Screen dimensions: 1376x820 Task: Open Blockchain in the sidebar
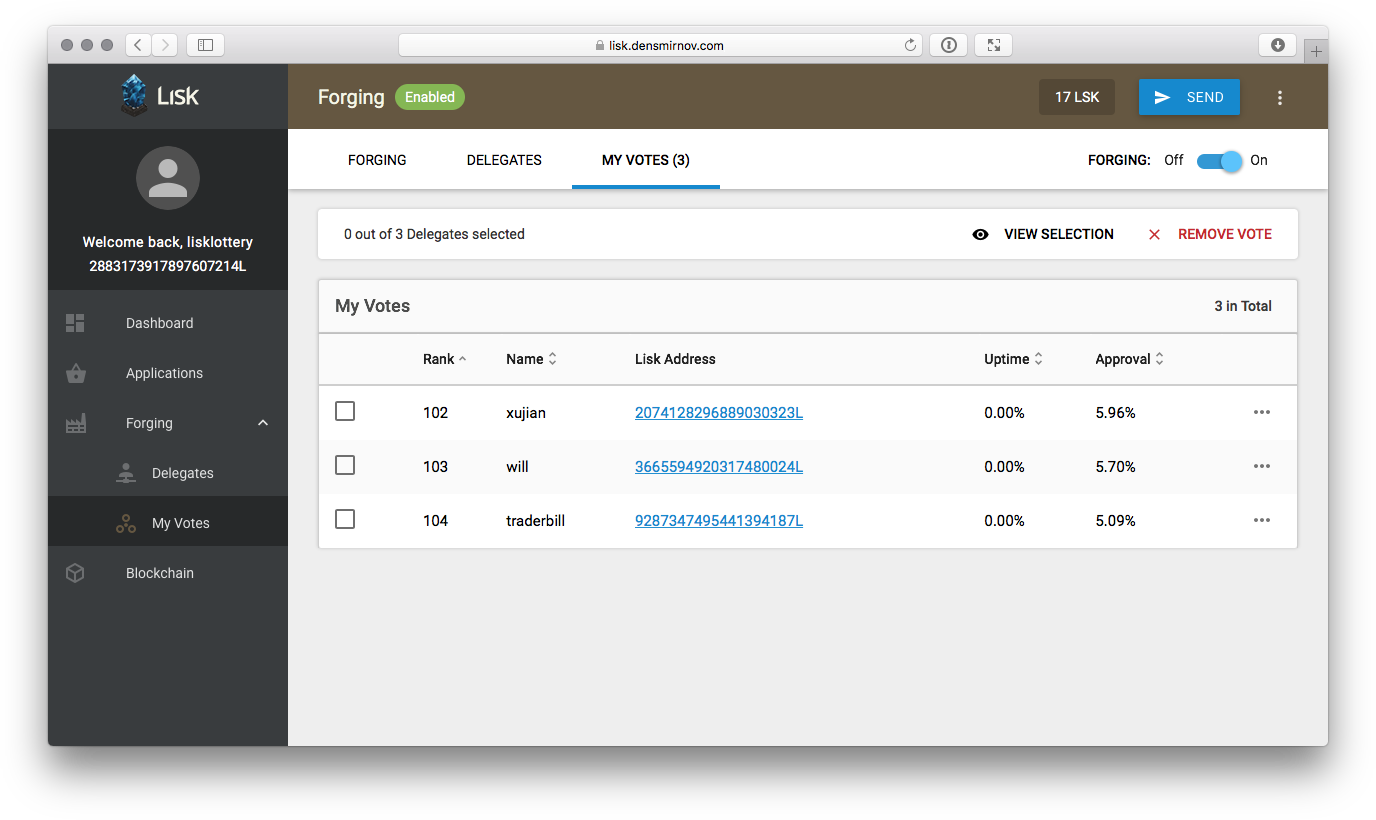coord(168,573)
